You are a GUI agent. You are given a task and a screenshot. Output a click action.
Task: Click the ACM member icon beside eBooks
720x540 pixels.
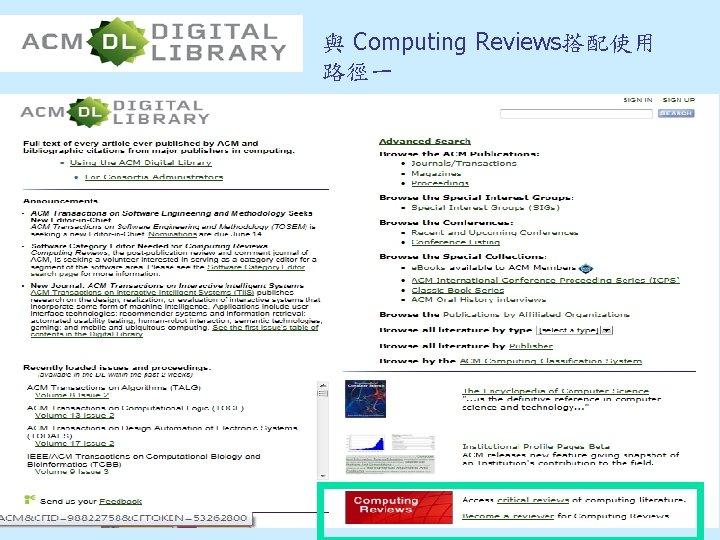pyautogui.click(x=586, y=268)
